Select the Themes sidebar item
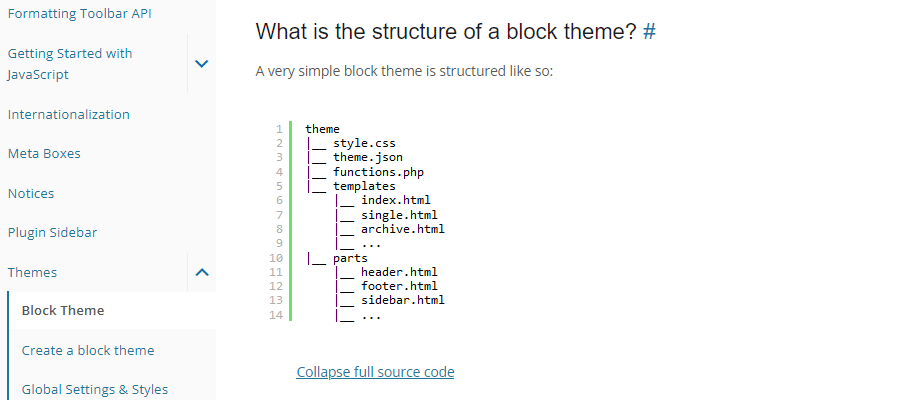900x400 pixels. pyautogui.click(x=33, y=272)
